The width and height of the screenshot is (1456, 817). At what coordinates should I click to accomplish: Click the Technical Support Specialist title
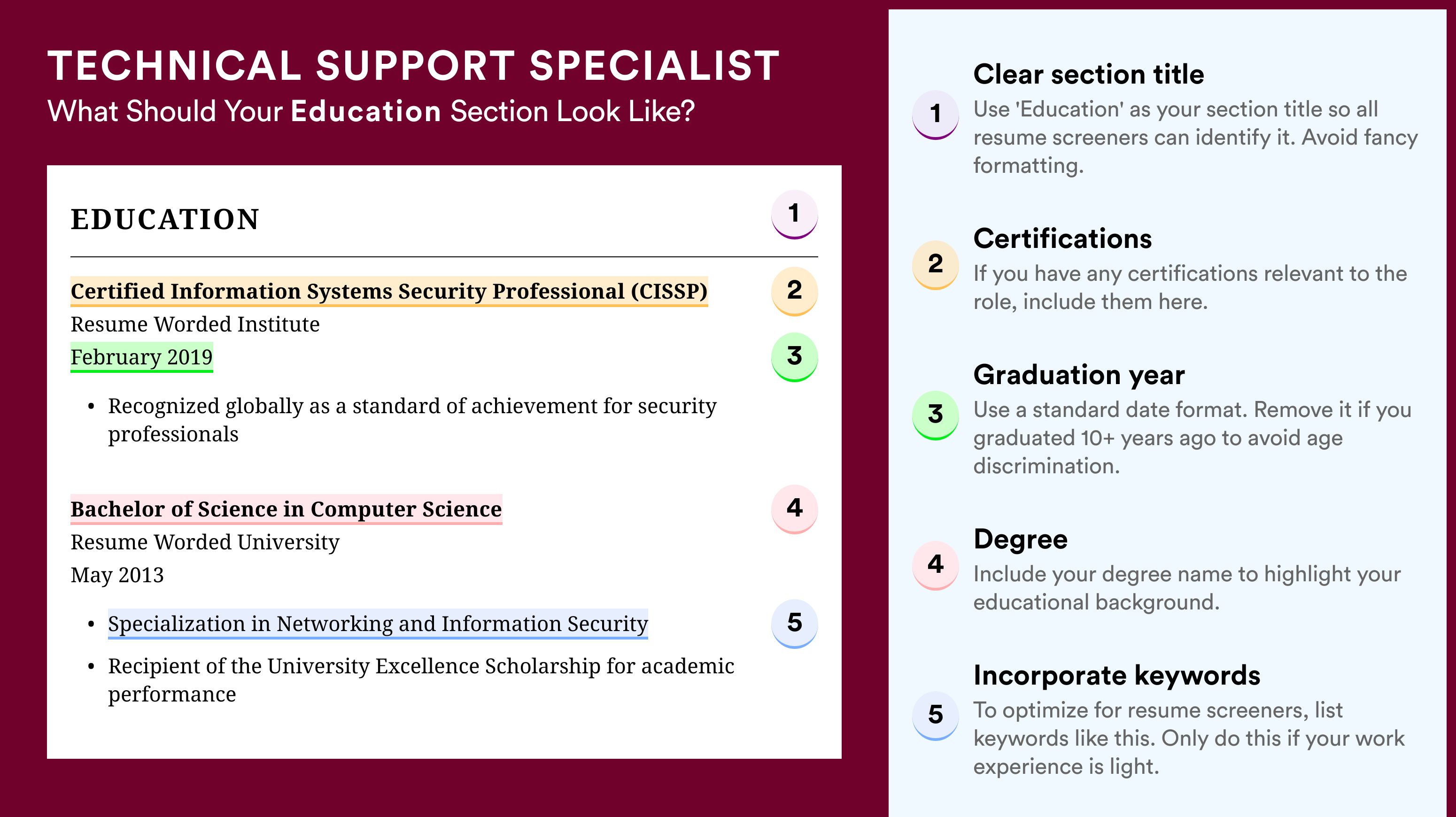(413, 66)
